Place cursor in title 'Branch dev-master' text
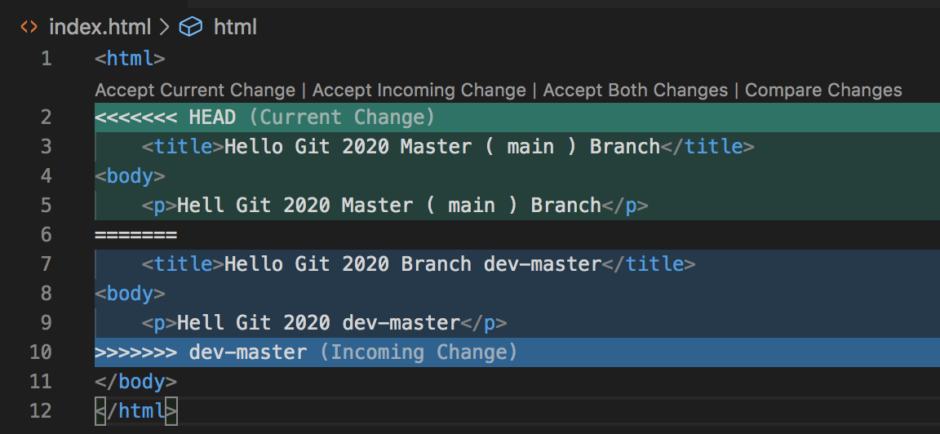940x434 pixels. click(501, 264)
